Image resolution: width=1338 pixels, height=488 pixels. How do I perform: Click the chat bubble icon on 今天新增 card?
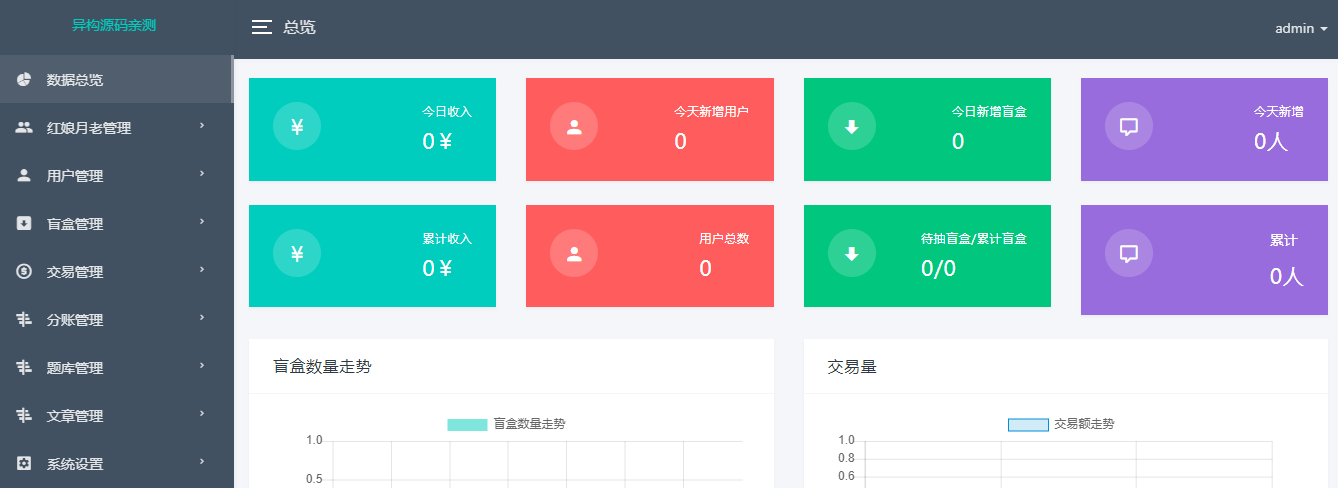point(1129,127)
